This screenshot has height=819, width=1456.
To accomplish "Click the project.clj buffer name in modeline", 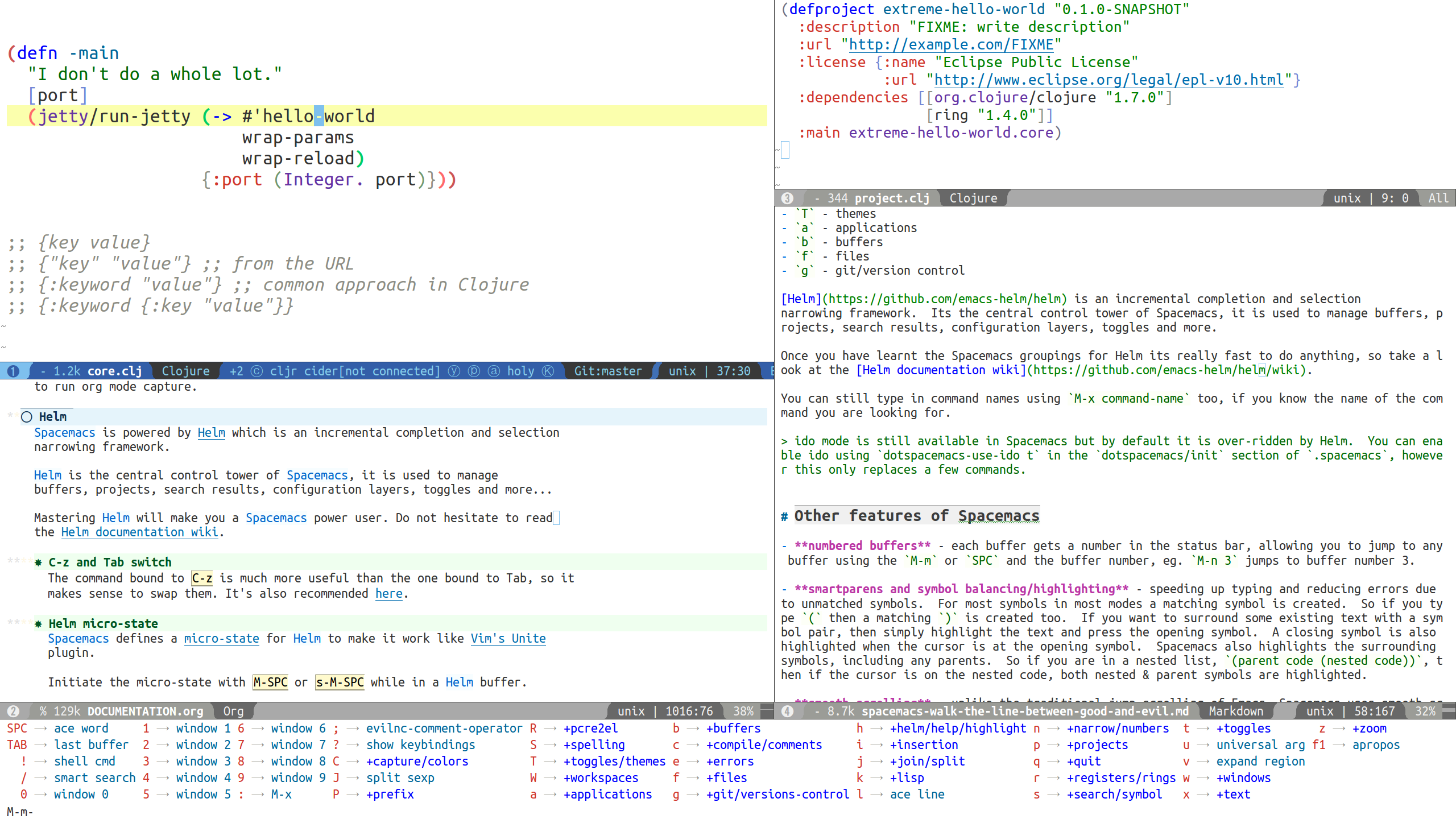I will pyautogui.click(x=892, y=198).
